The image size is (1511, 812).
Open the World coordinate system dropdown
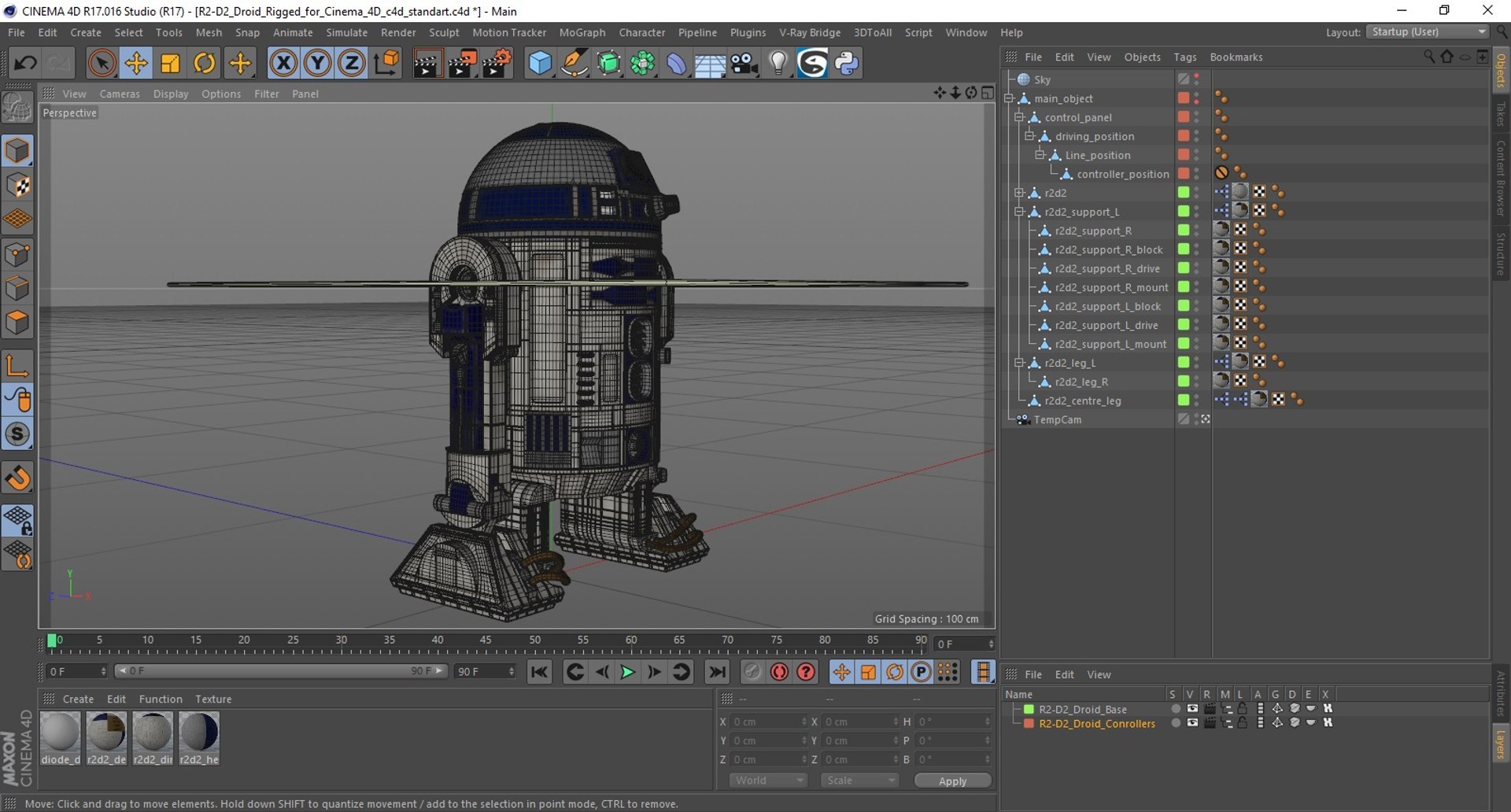coord(768,781)
